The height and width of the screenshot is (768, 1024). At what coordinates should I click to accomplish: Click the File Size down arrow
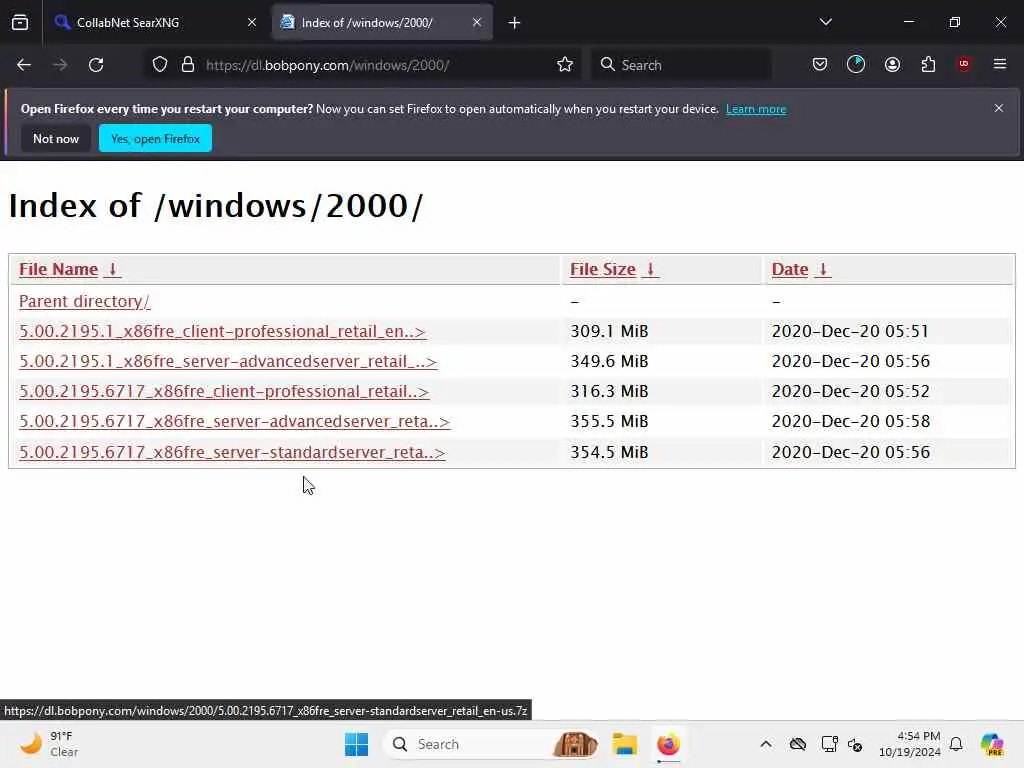[x=650, y=269]
